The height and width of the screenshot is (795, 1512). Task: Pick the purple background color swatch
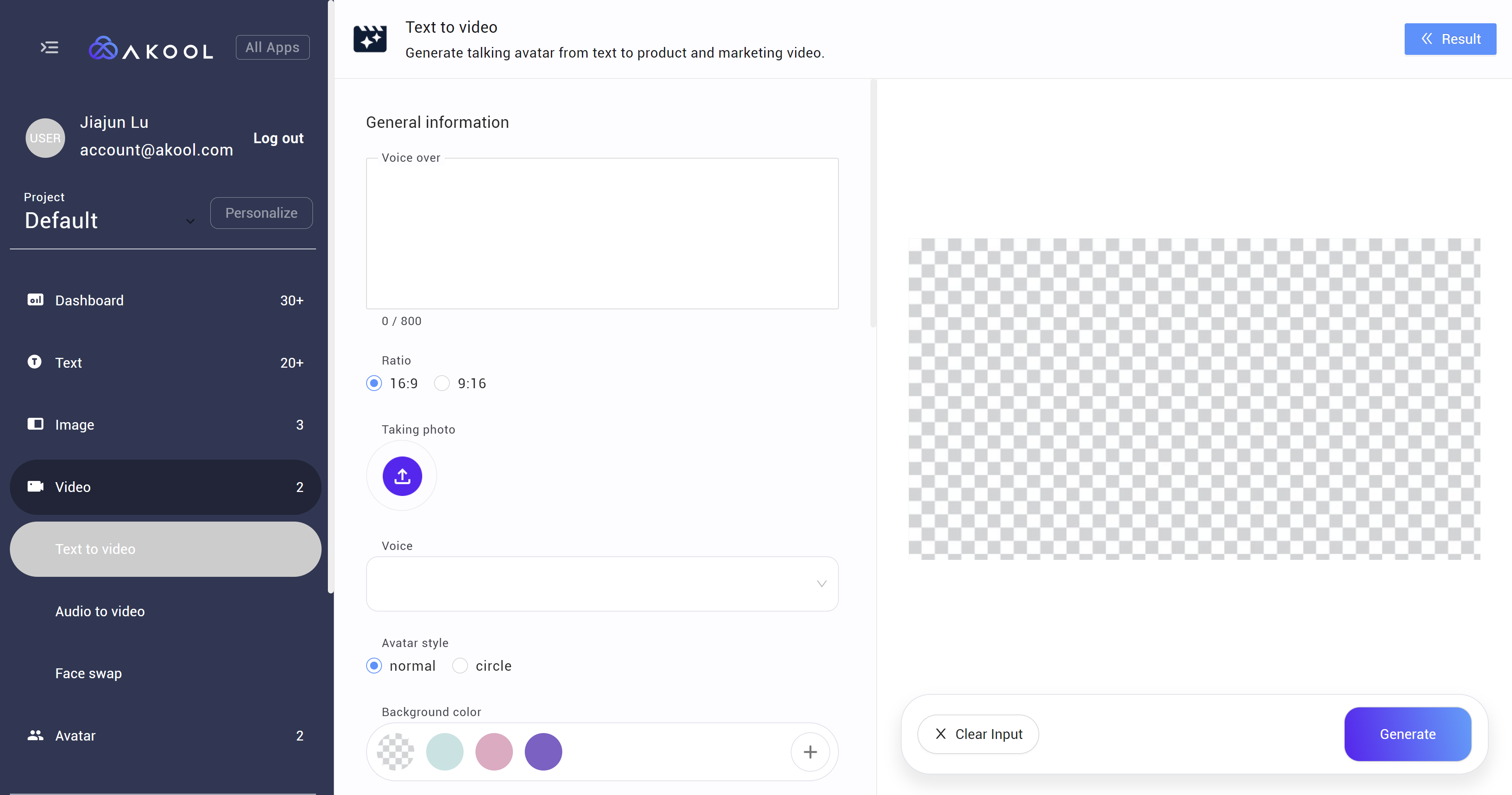click(543, 752)
